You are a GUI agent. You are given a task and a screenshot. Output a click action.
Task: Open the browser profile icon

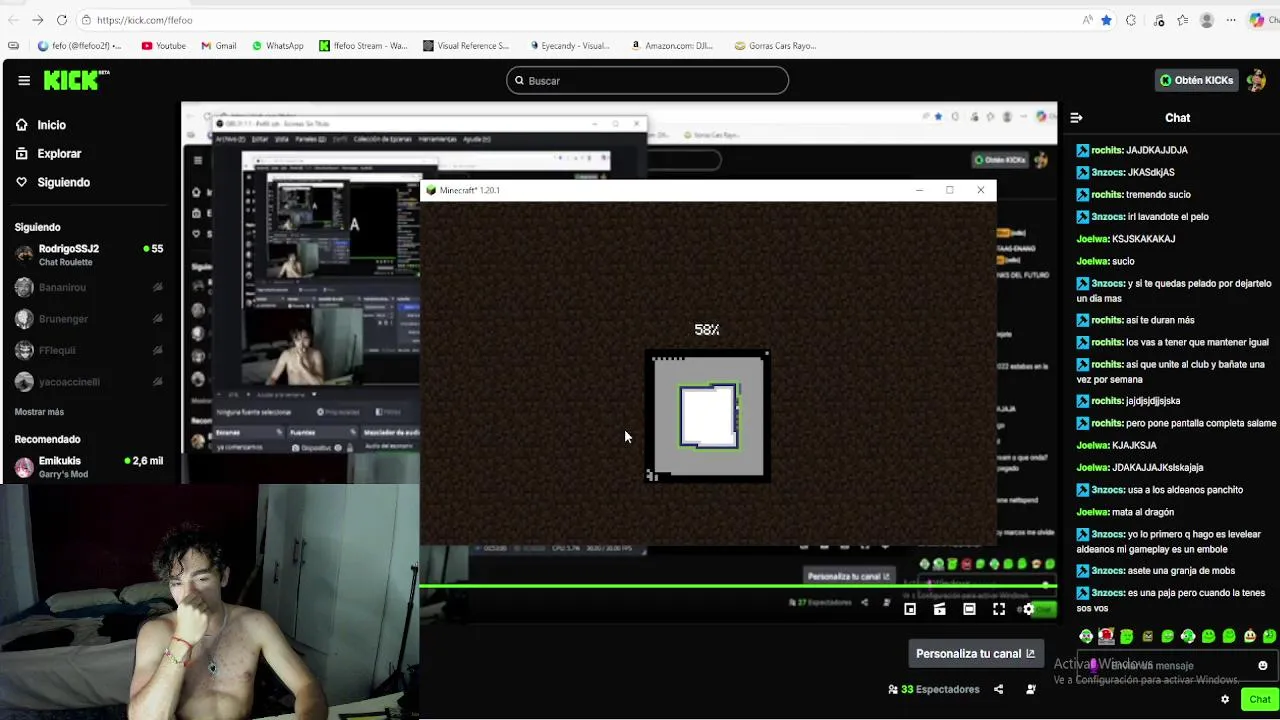[1207, 20]
